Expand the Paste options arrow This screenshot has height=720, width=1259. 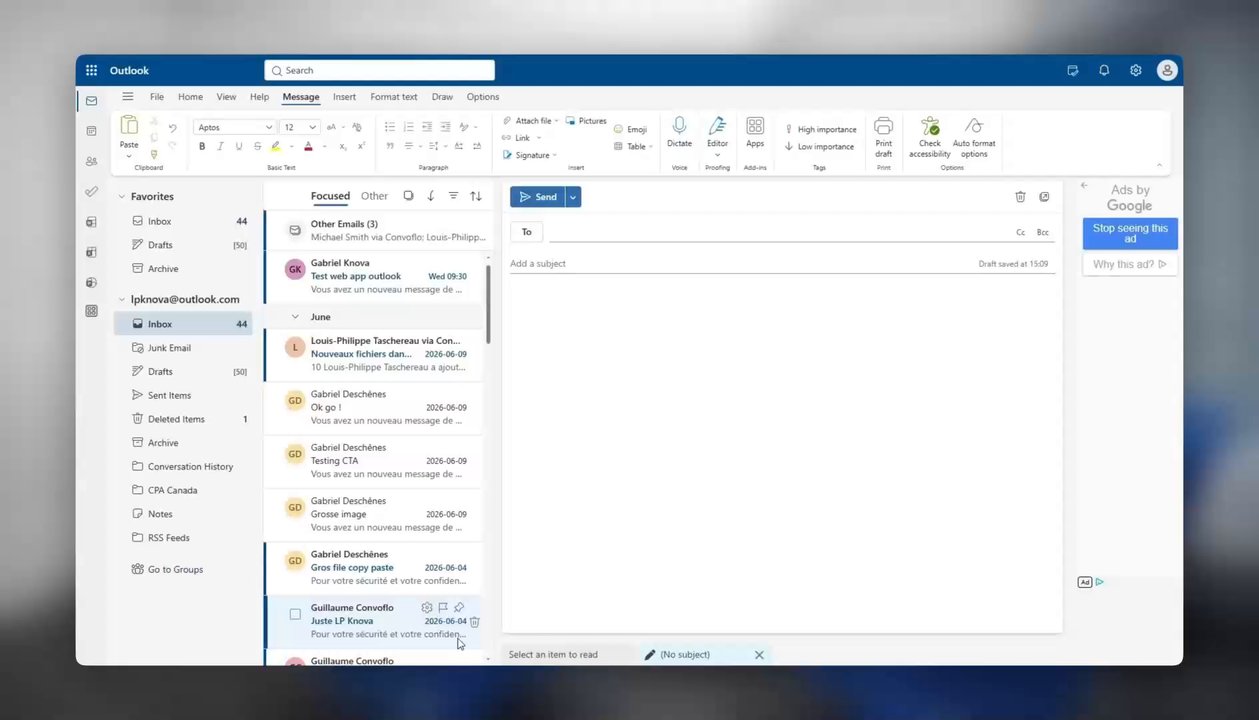[129, 155]
